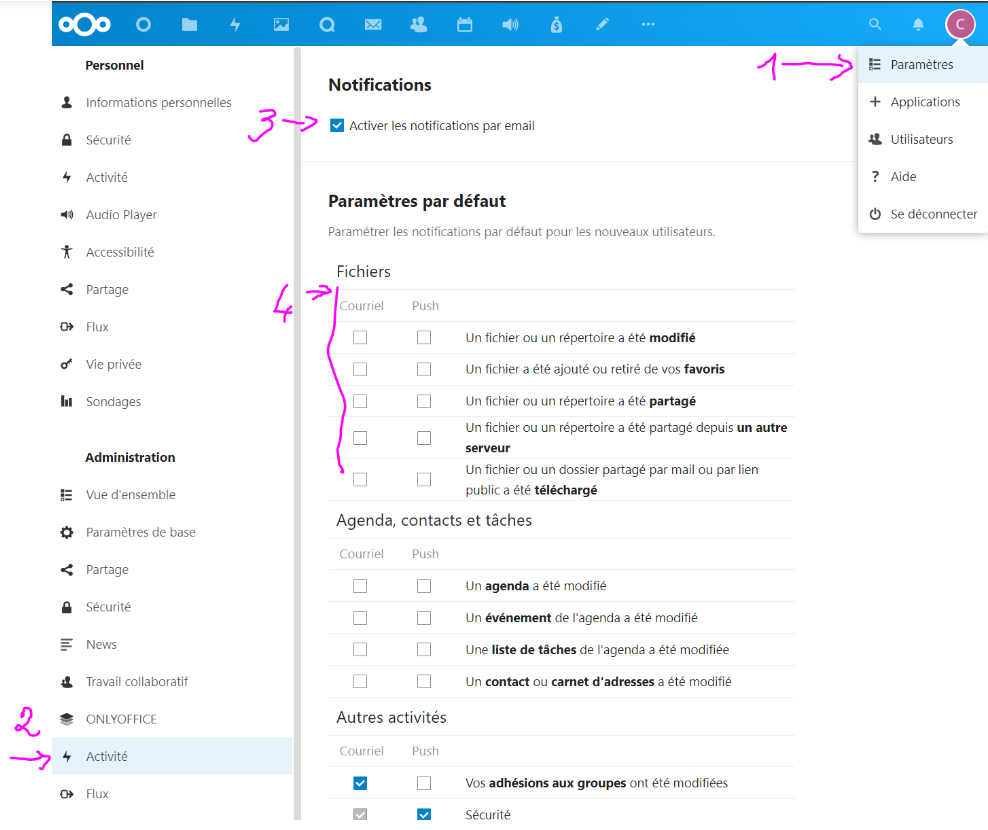Toggle the user avatar menu
This screenshot has width=988, height=830.
(960, 24)
